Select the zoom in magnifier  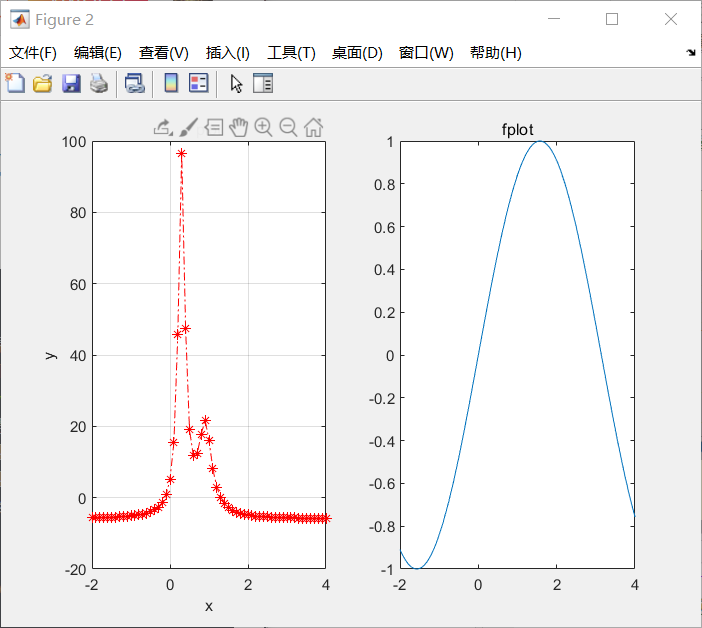[263, 128]
